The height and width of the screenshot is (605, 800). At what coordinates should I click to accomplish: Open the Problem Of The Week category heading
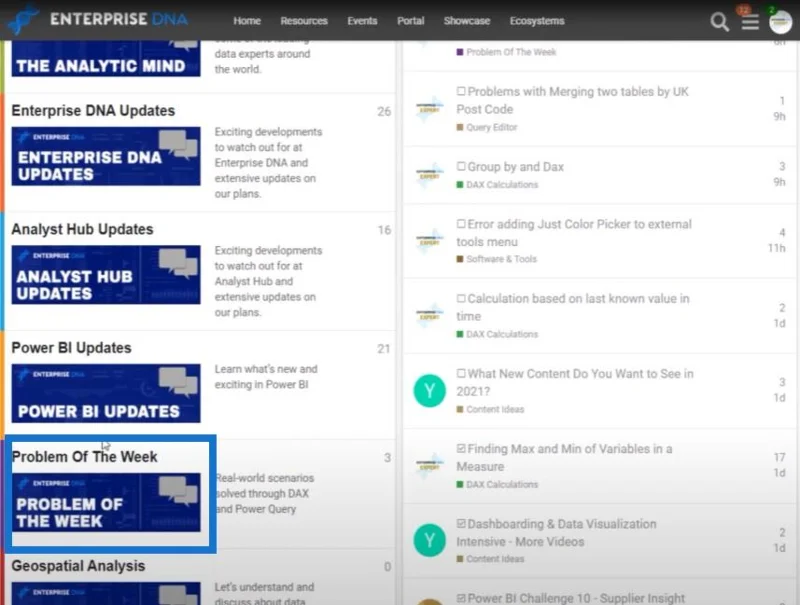point(85,457)
